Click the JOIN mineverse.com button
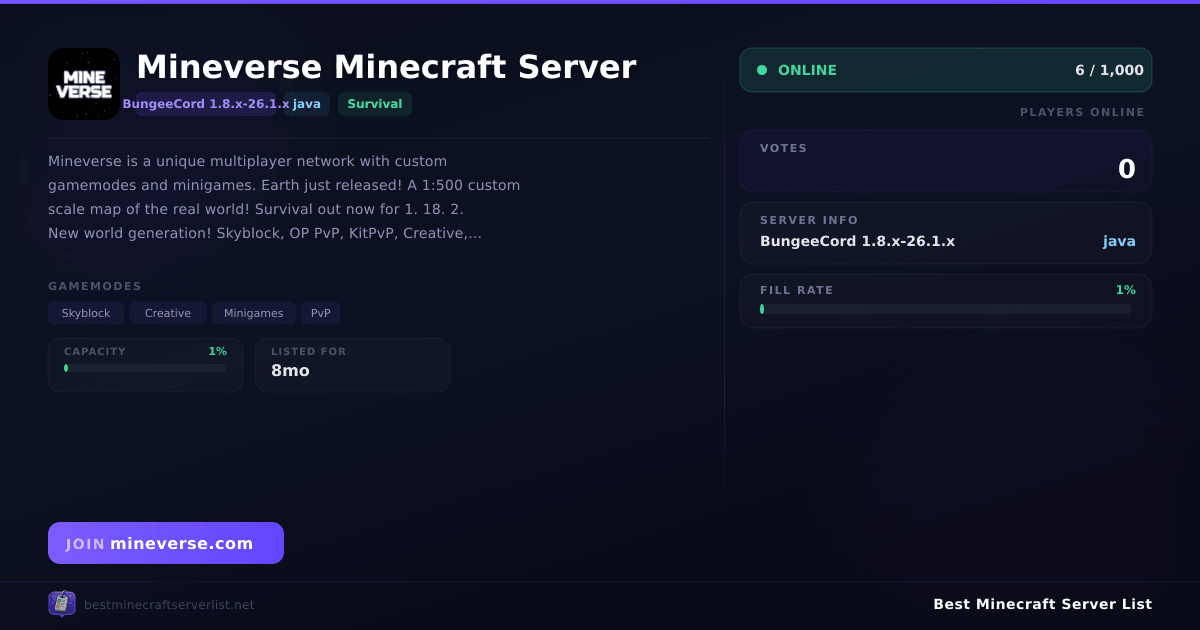The width and height of the screenshot is (1200, 630). (166, 543)
